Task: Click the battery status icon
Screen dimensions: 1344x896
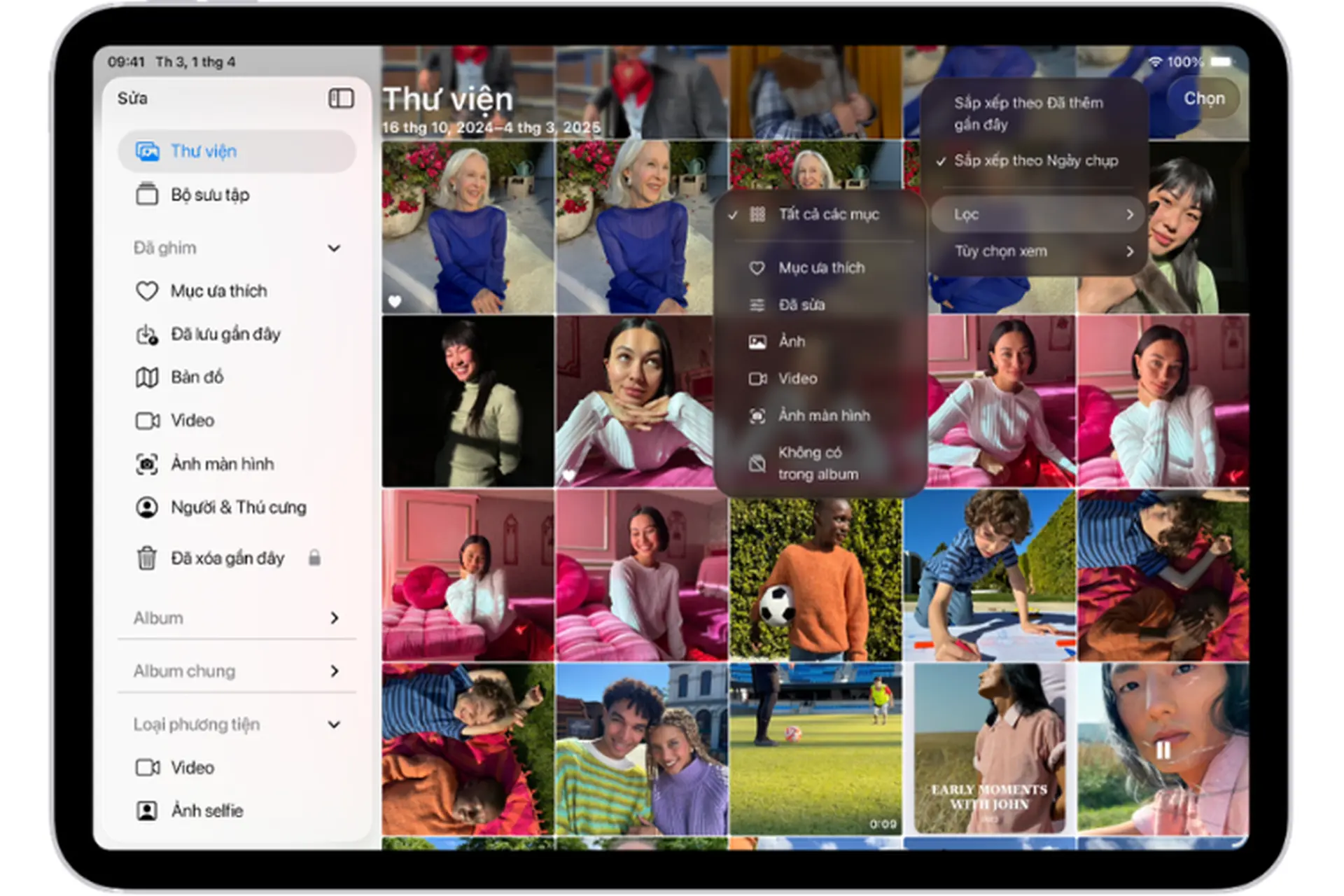Action: [x=1221, y=62]
